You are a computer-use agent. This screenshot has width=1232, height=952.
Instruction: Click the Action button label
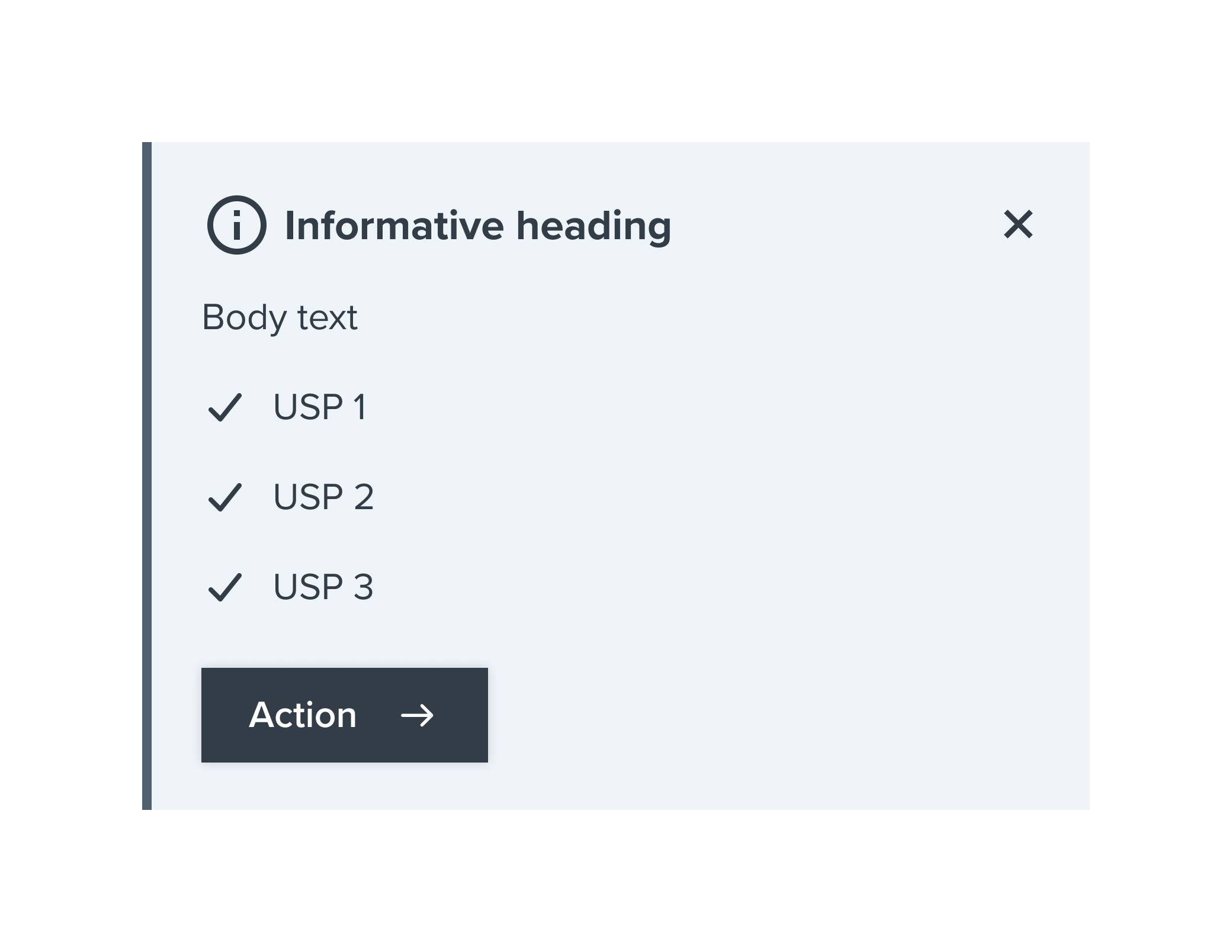click(x=303, y=715)
